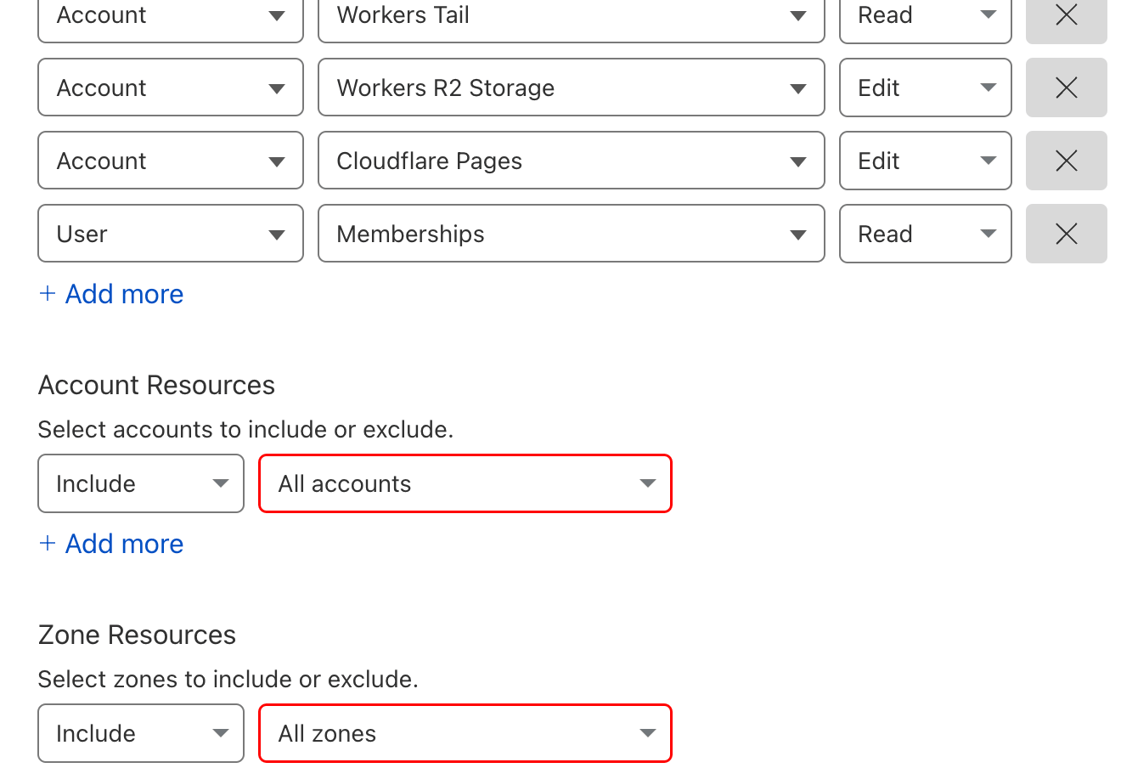Screen dimensions: 1121x768
Task: Change Edit access level for Workers R2 Storage
Action: pos(925,88)
